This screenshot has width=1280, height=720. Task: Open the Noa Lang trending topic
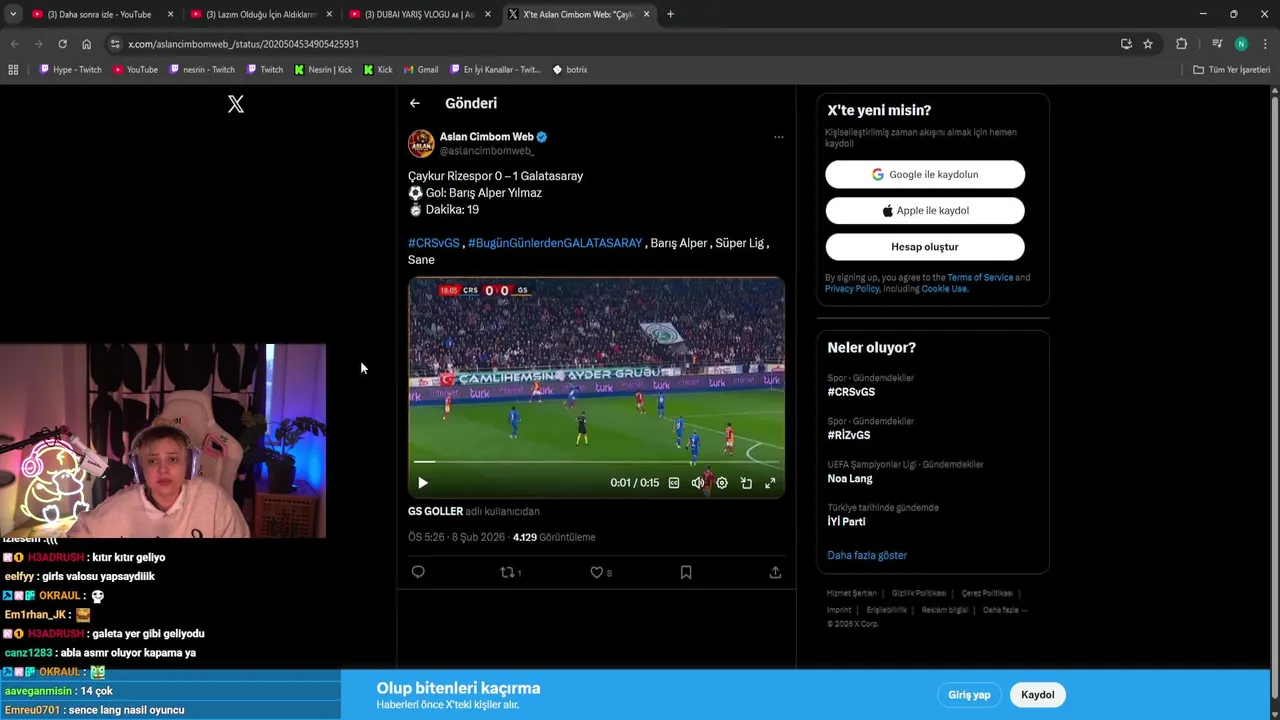tap(850, 478)
